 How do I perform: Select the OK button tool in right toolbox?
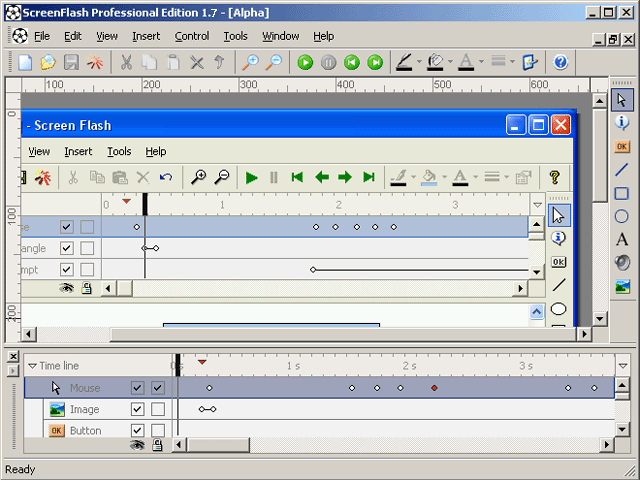click(622, 147)
